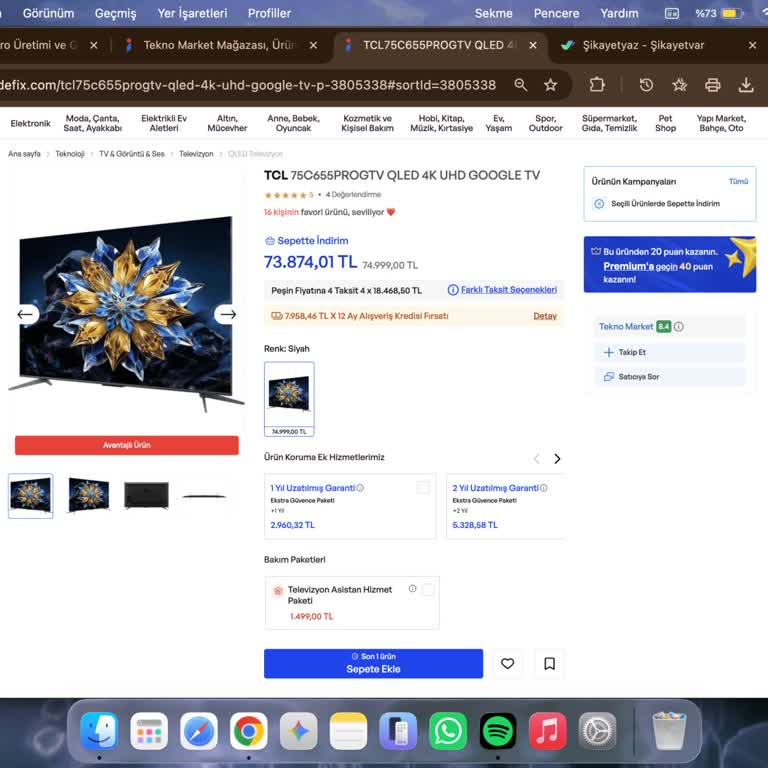Click info icon on Televizyon Asistan Hizmet Paketi
768x768 pixels.
click(x=412, y=589)
